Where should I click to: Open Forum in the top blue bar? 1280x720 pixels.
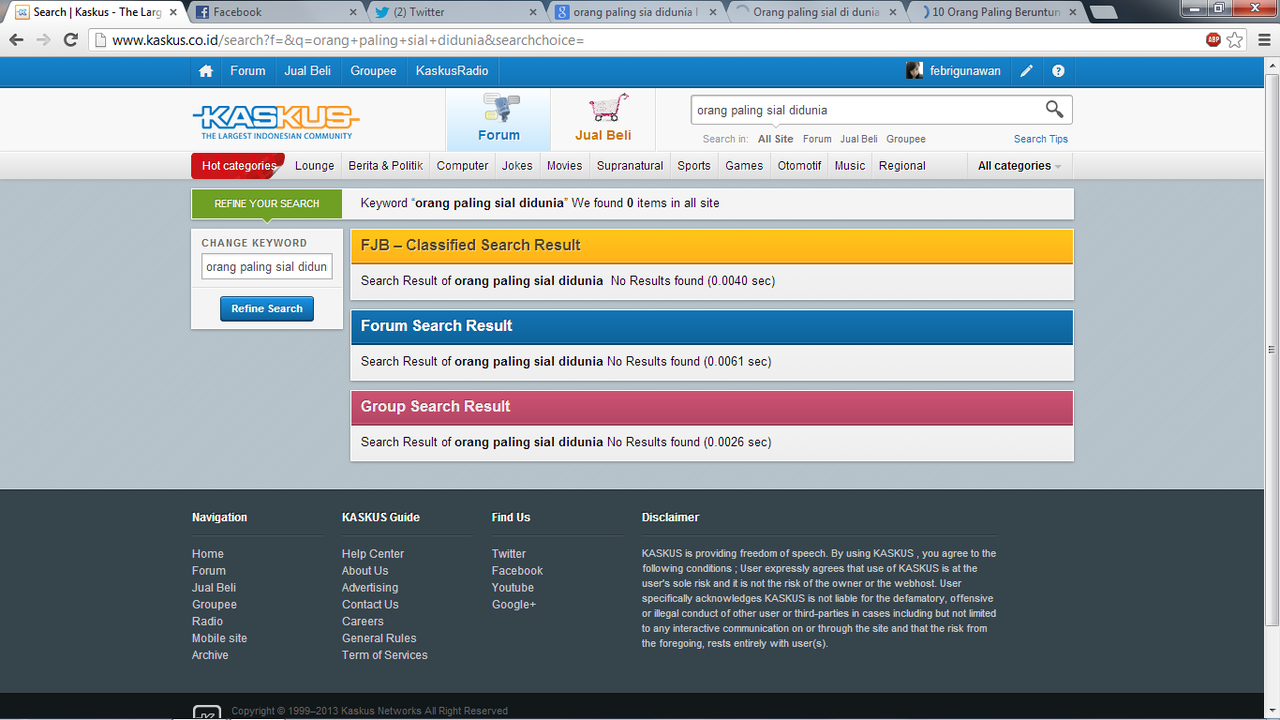[248, 71]
